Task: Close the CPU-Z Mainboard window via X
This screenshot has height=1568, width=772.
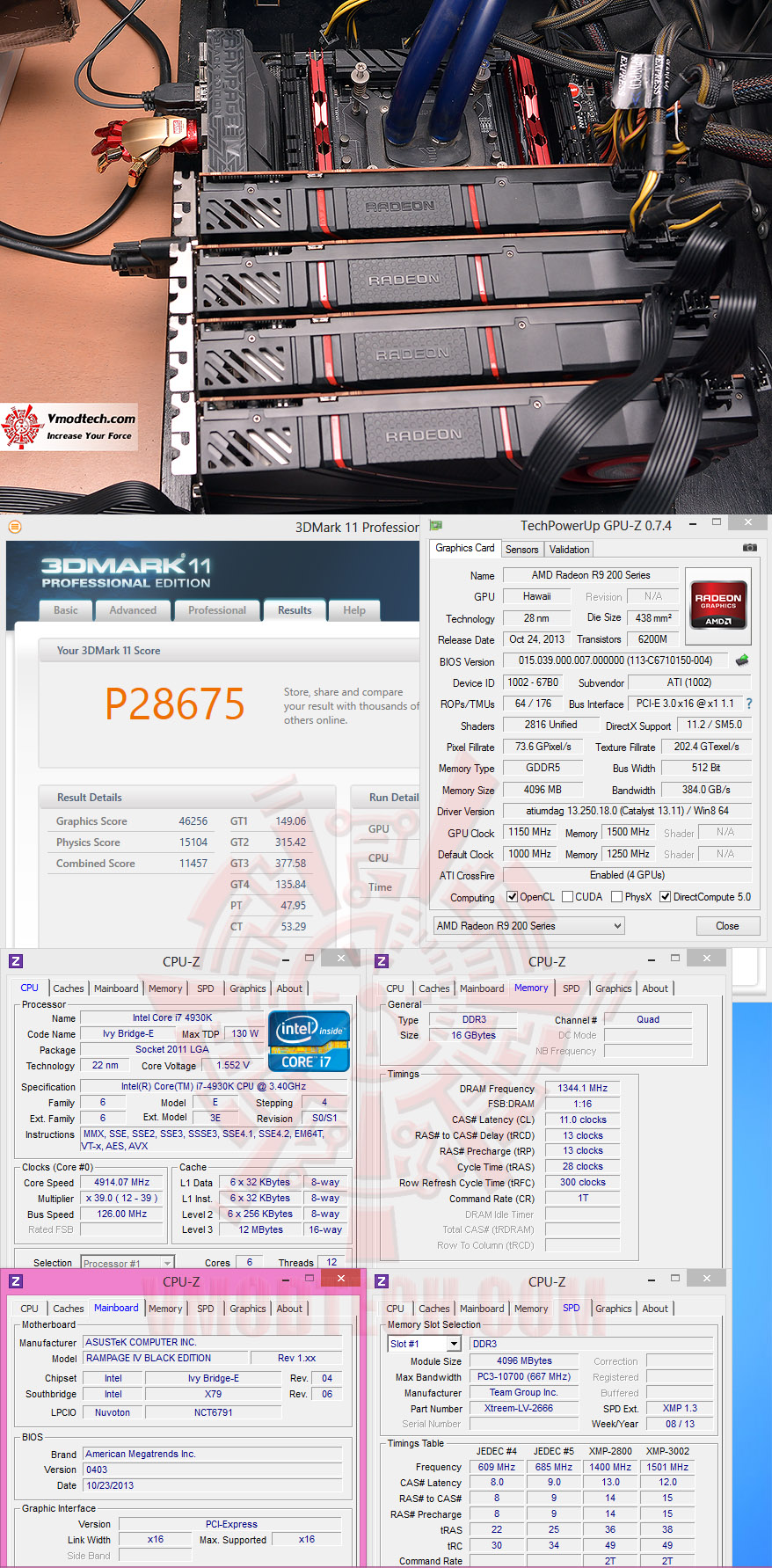Action: tap(341, 1277)
